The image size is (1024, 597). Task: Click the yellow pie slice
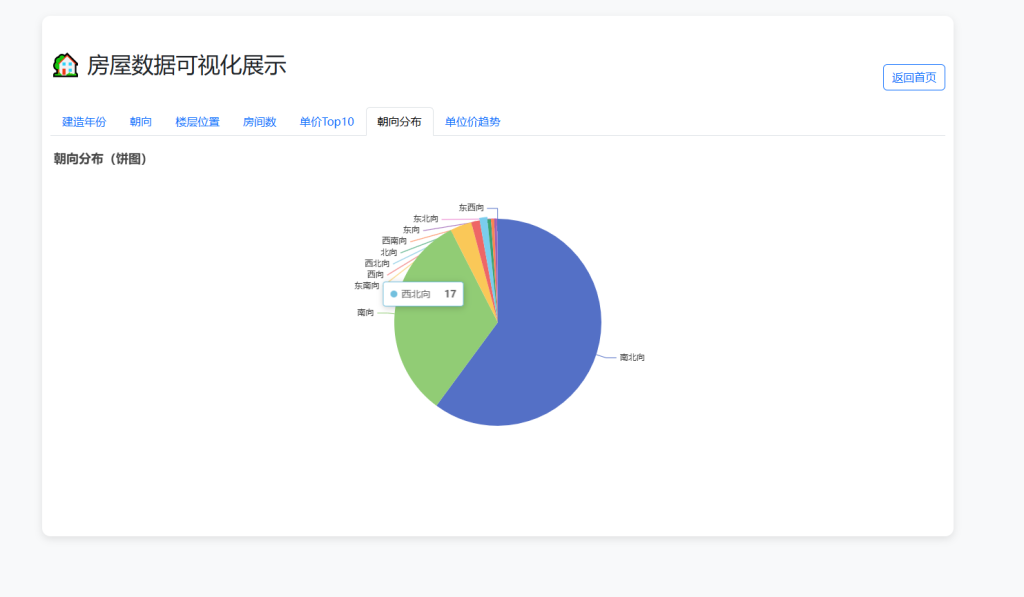464,237
